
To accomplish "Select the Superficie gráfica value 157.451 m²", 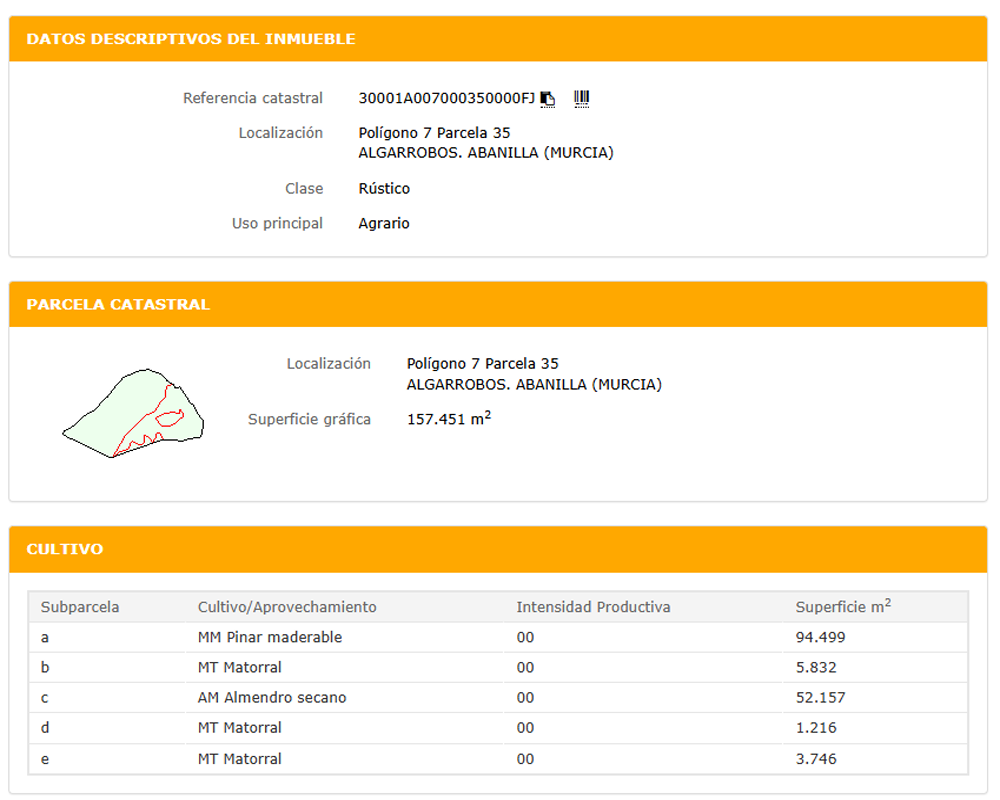I will 449,419.
